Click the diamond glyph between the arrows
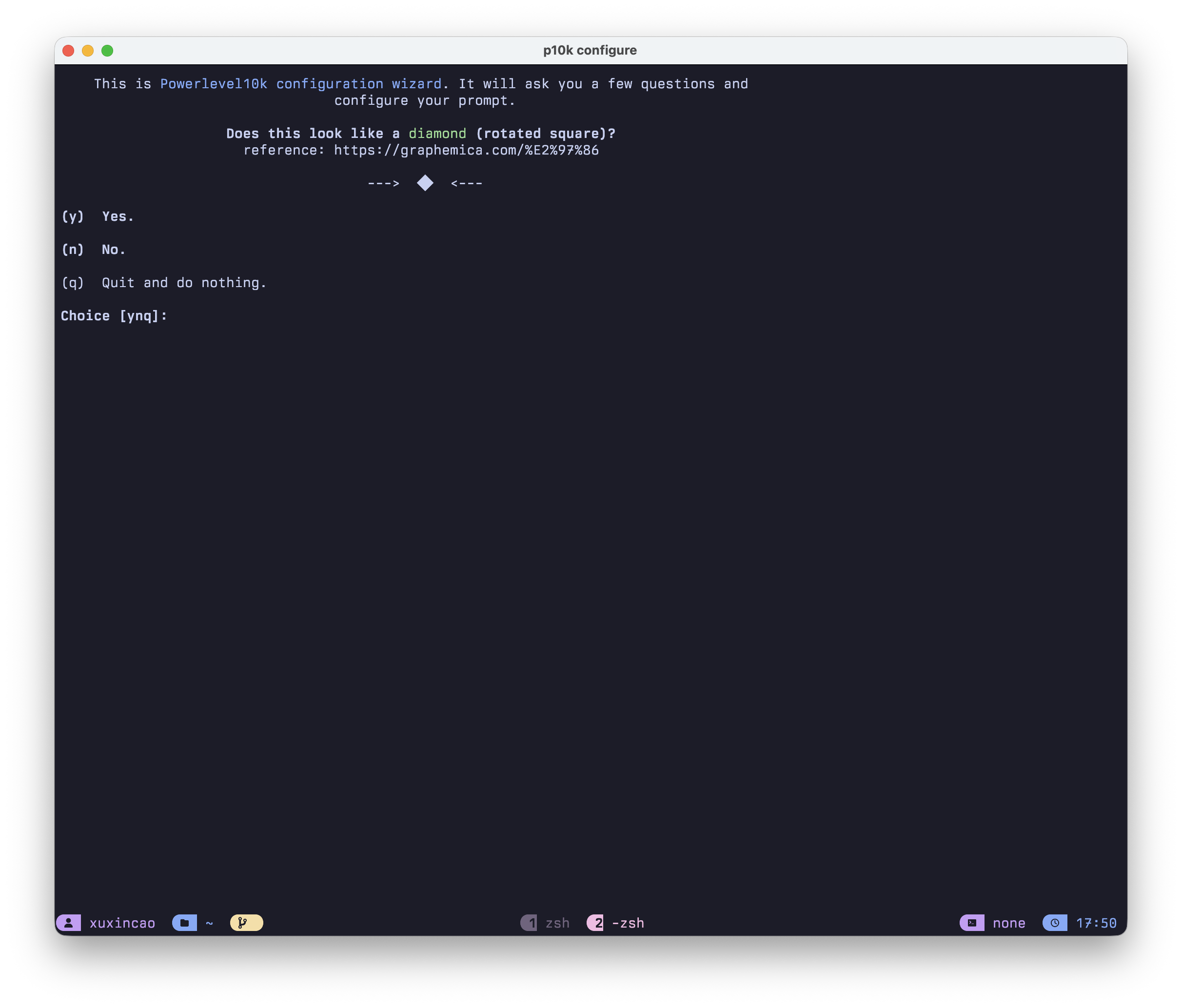 [425, 184]
